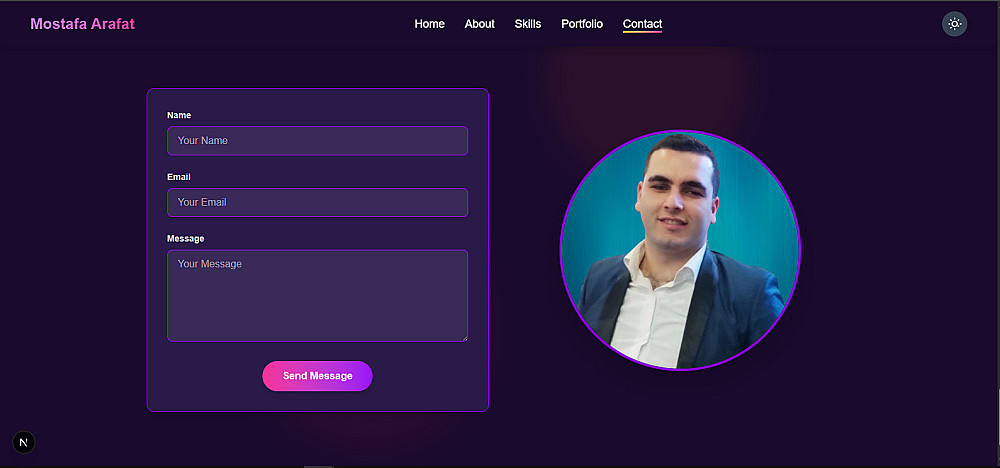Image resolution: width=1000 pixels, height=468 pixels.
Task: Focus the Your Name input field
Action: click(318, 140)
